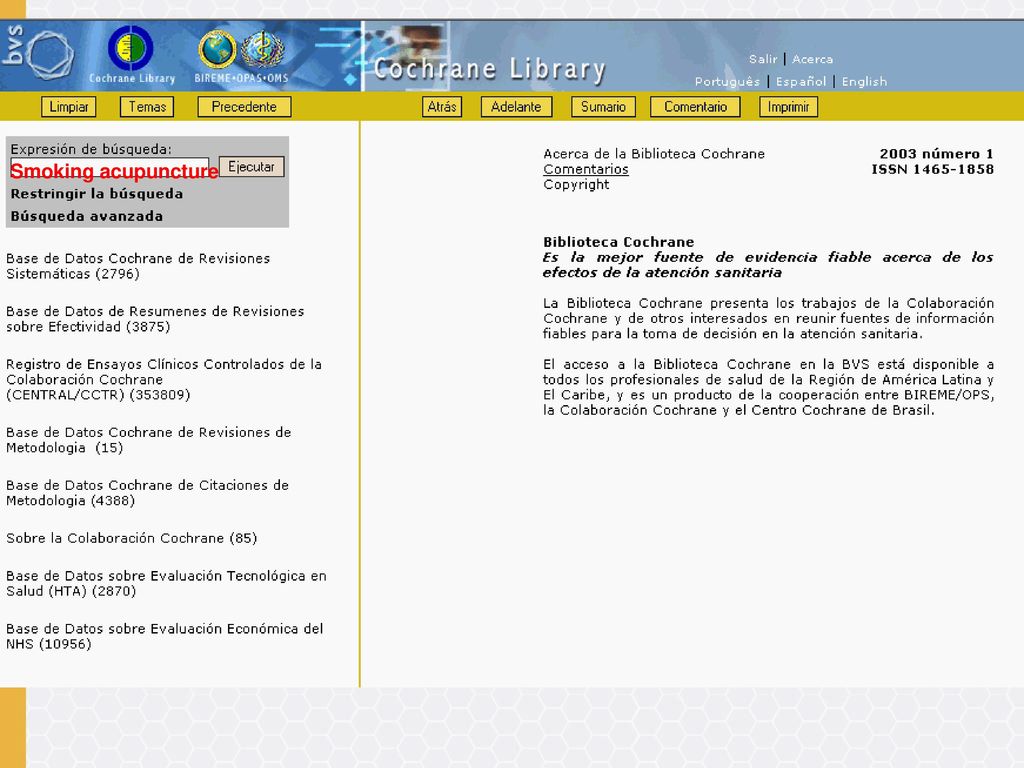Click the 'BIREME•OPAS•OMS' caption
This screenshot has width=1024, height=768.
coord(241,78)
